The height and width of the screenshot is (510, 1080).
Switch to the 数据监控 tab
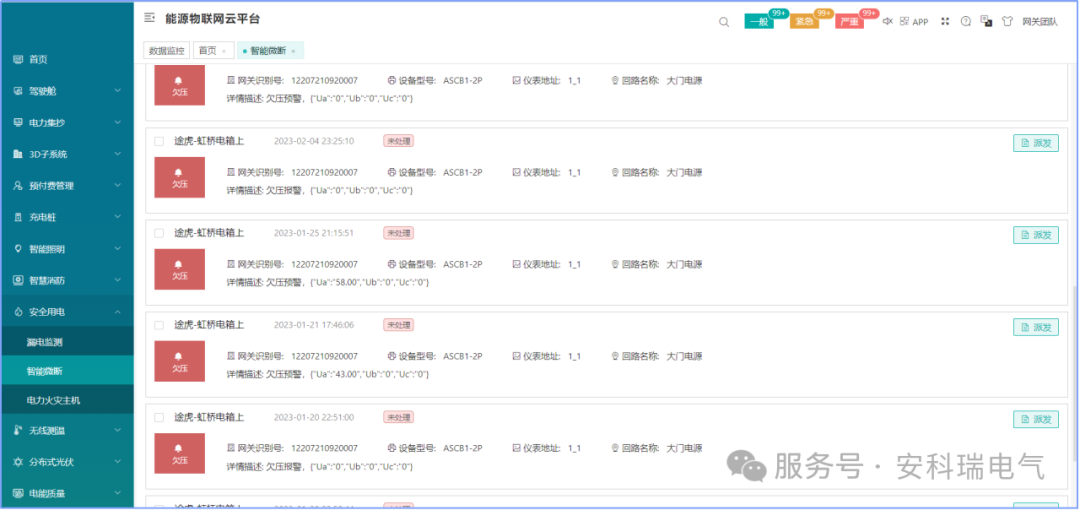[166, 51]
